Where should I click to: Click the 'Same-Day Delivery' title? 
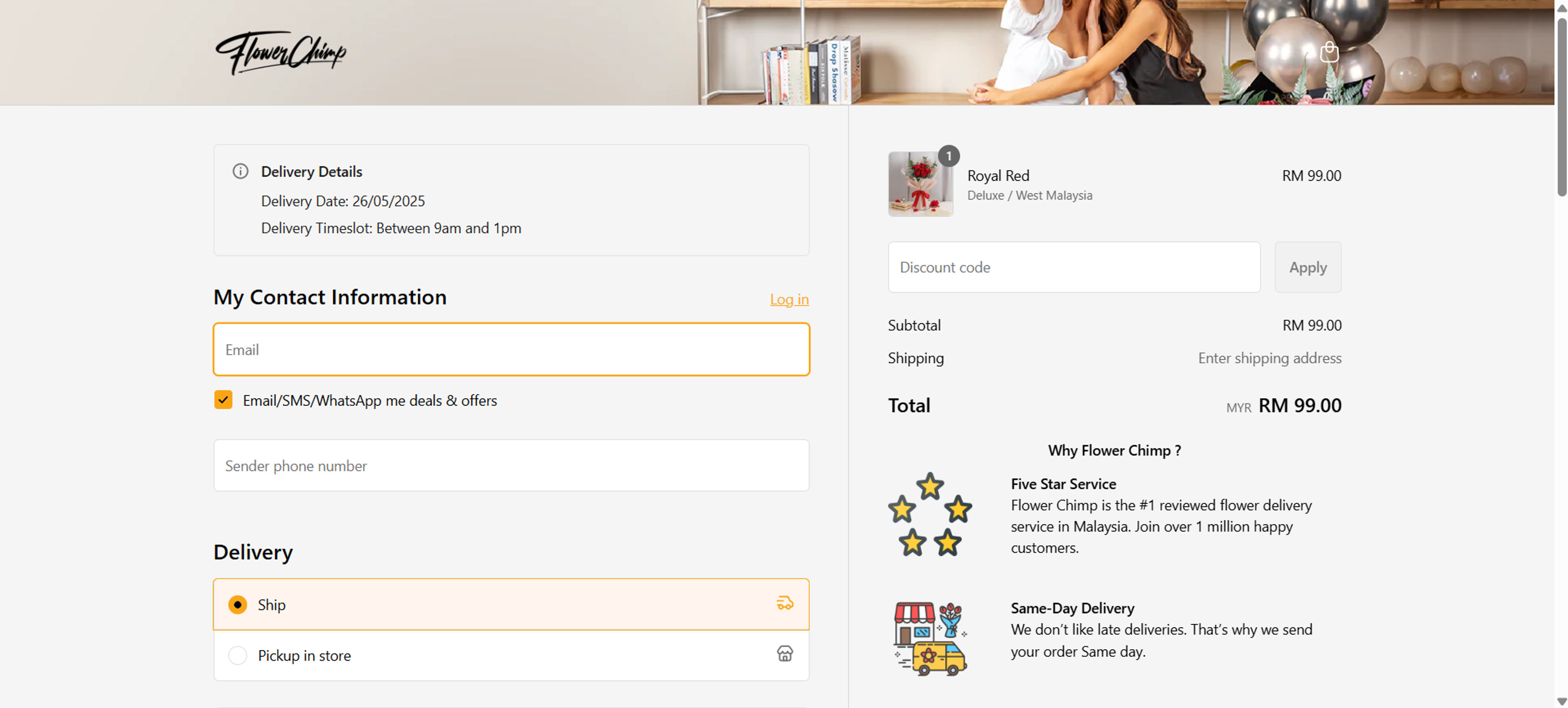(1072, 608)
